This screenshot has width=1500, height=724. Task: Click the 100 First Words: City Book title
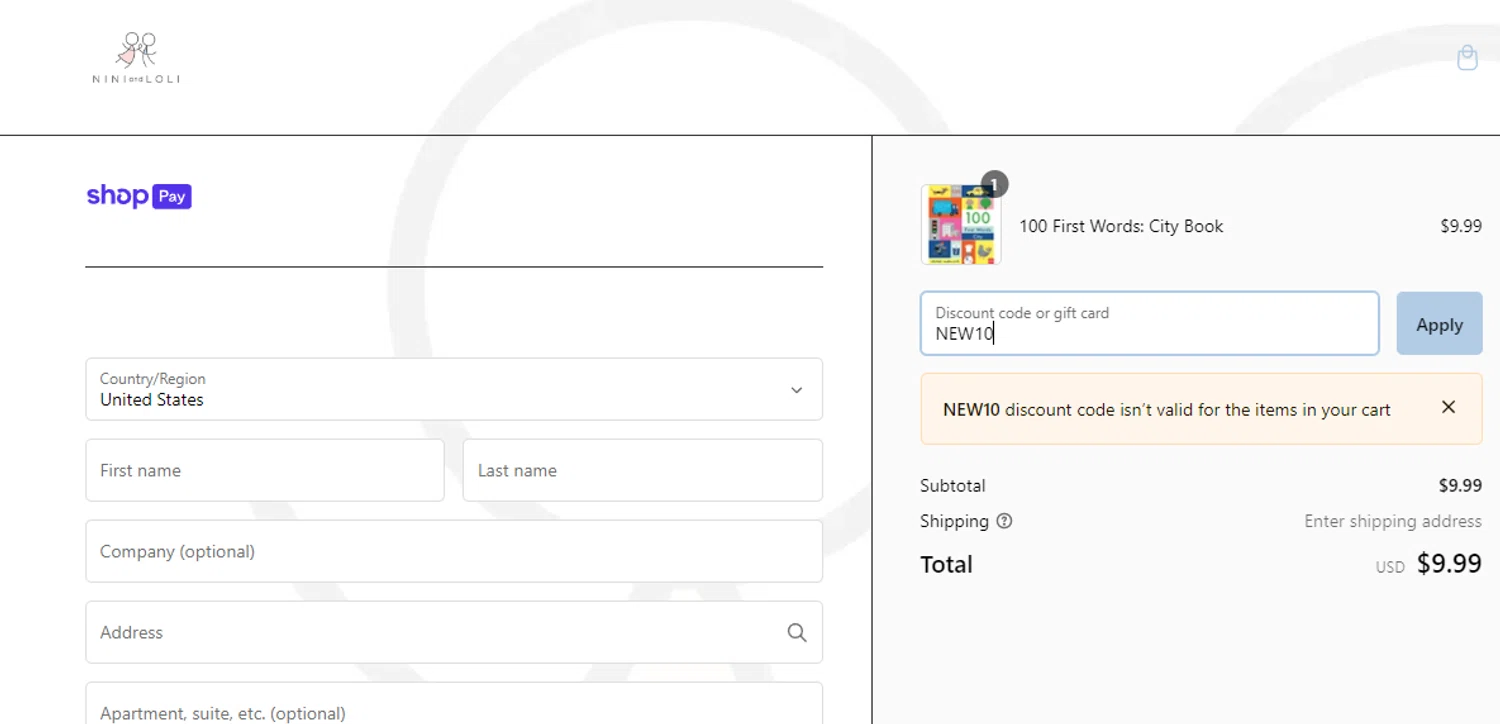(1121, 226)
